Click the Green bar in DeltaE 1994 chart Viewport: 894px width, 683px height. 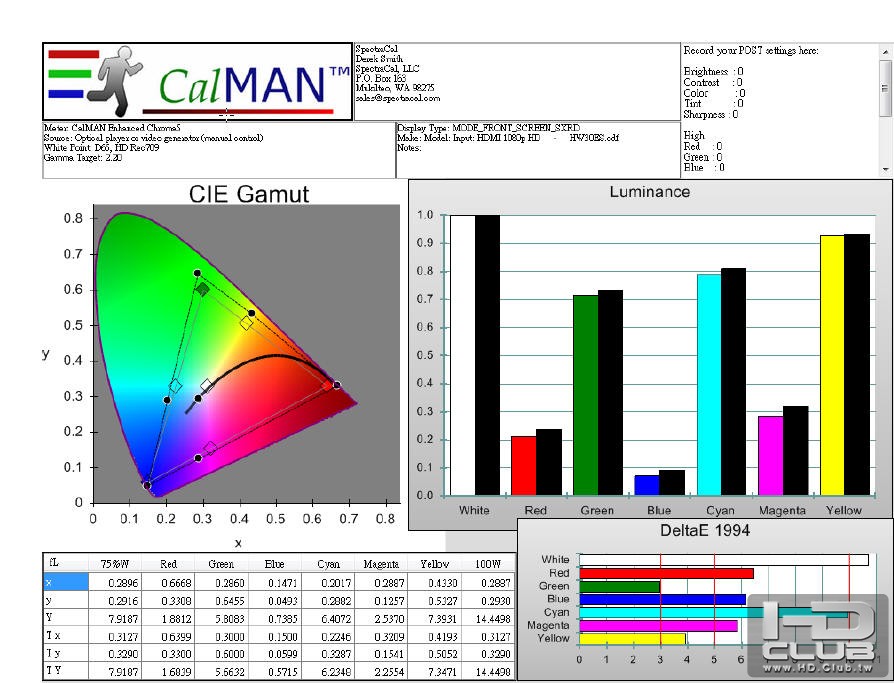[619, 586]
